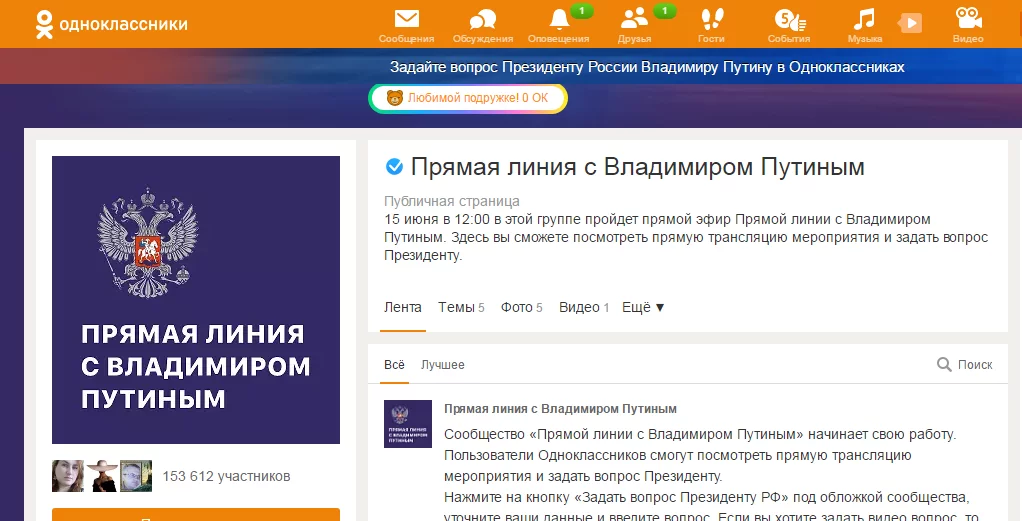Click the Публичная страница label
Viewport: 1022px width, 521px height.
click(x=452, y=201)
